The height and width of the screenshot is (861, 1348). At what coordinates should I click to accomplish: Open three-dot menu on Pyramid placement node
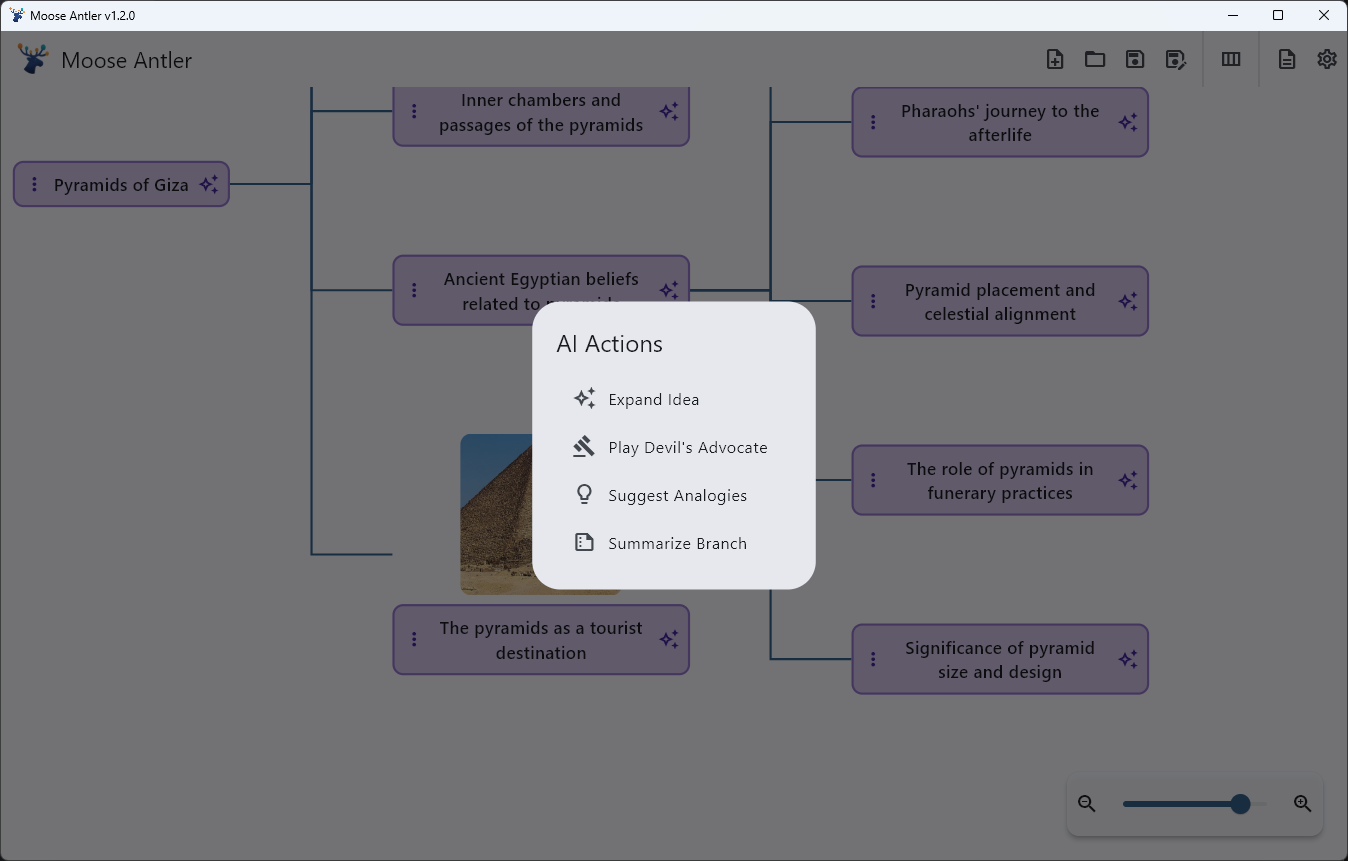(x=873, y=301)
